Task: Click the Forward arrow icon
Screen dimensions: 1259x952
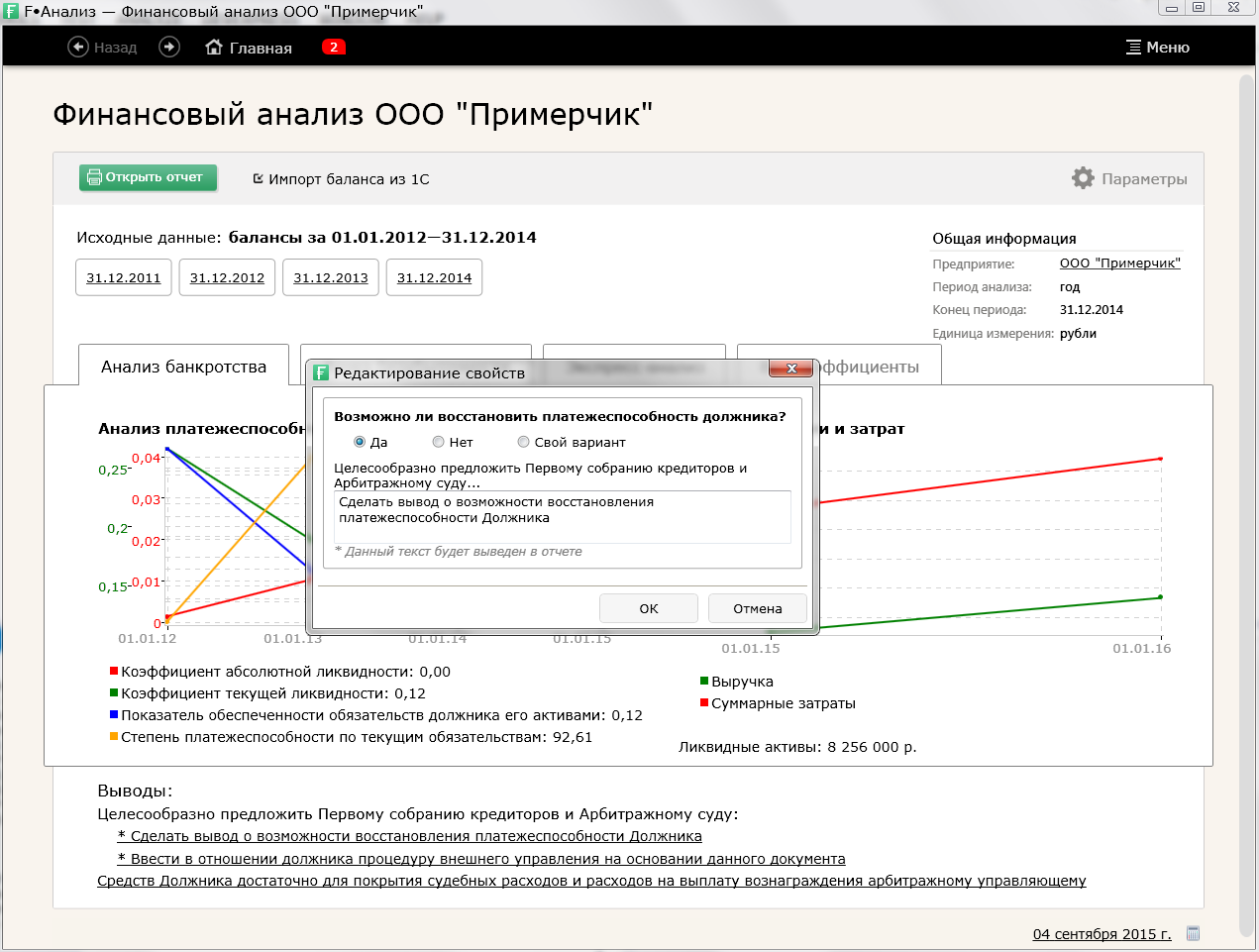Action: click(169, 47)
